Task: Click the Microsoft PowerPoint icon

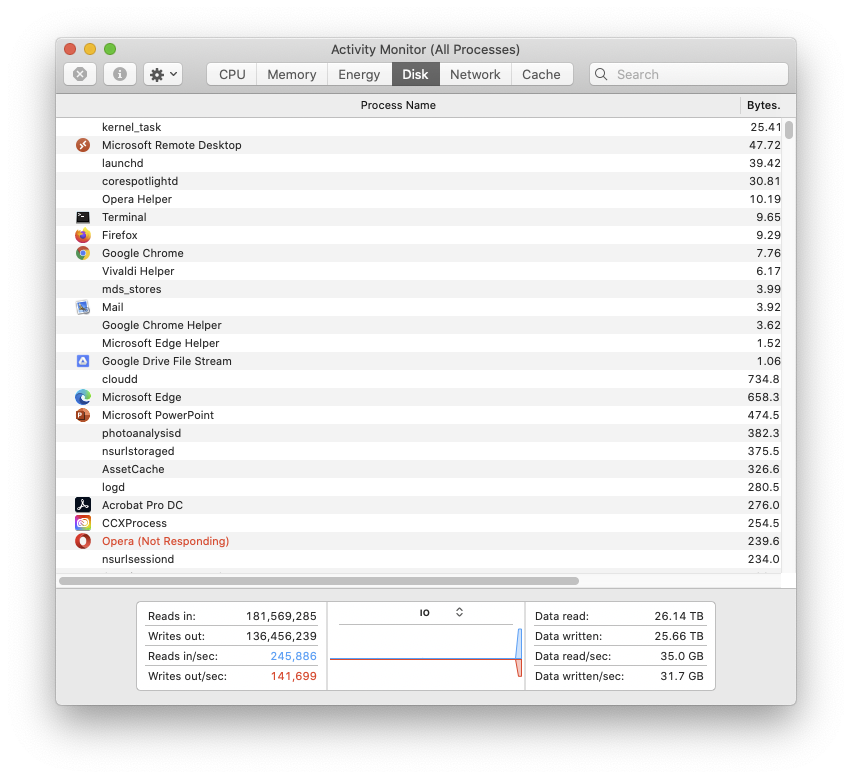Action: 83,415
